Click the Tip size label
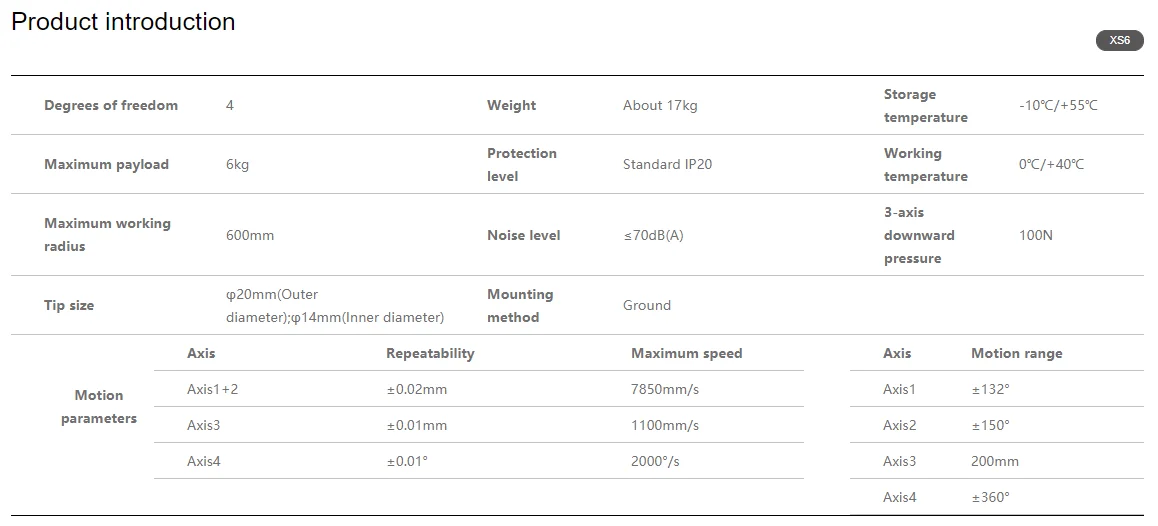This screenshot has width=1158, height=526. click(69, 305)
